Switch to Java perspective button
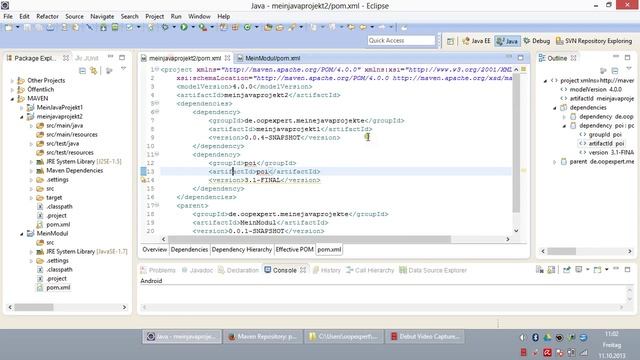640x360 pixels. click(507, 41)
